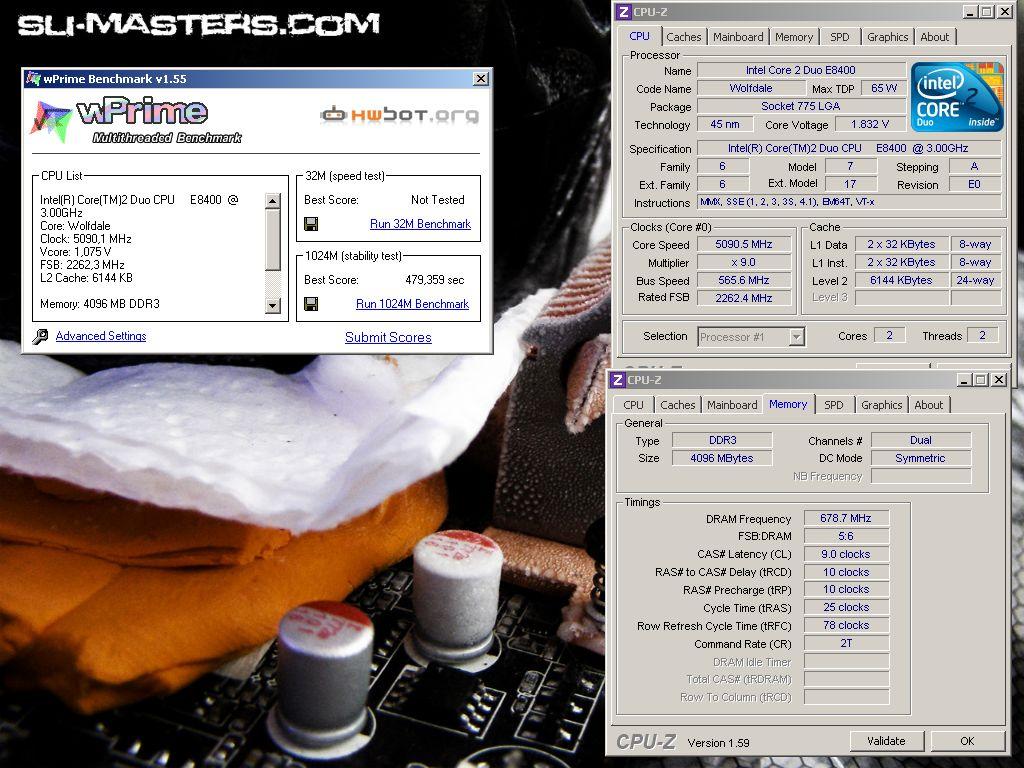Maximize the lower CPU-Z window

981,379
